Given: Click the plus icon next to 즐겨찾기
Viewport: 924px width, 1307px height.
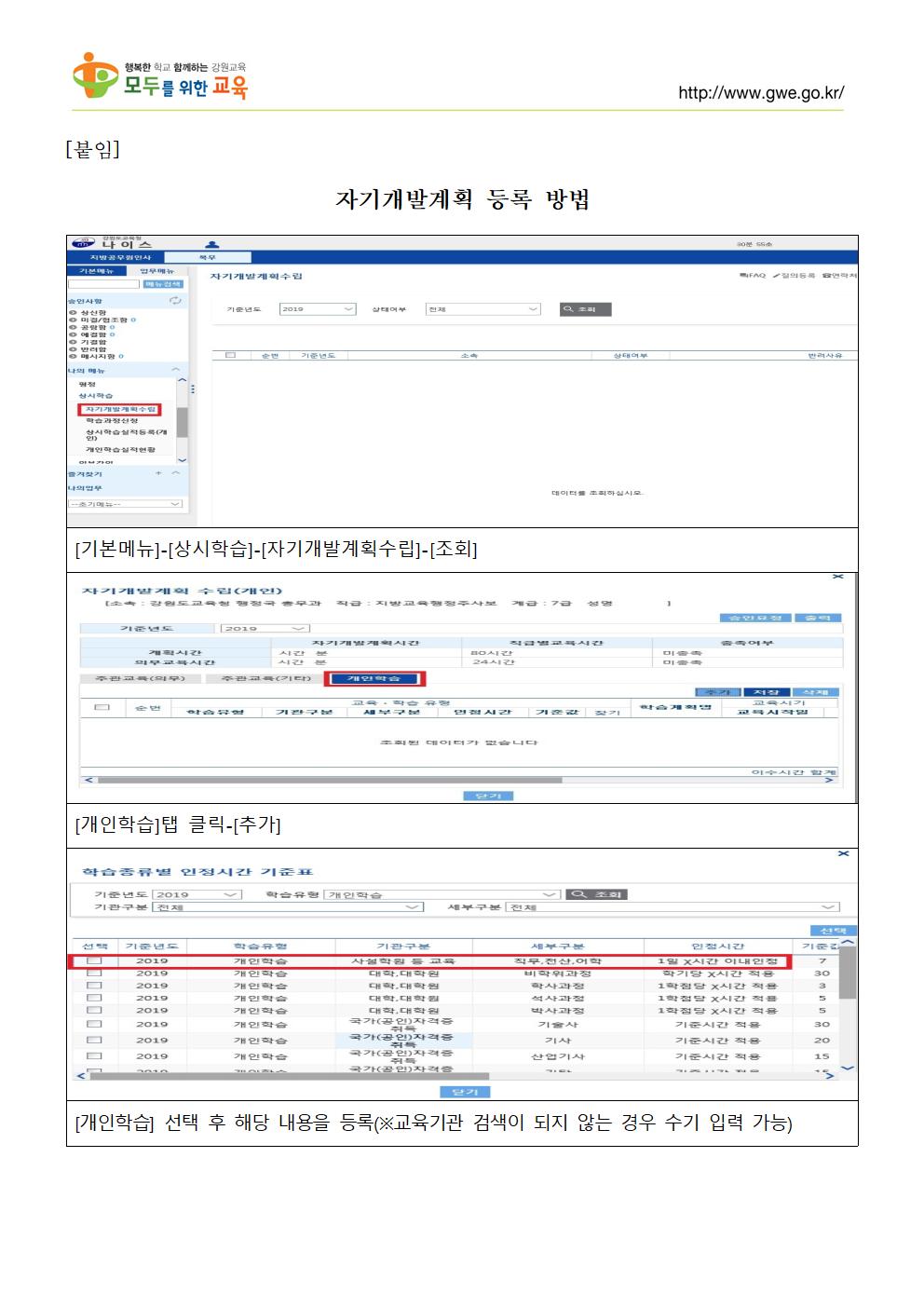Looking at the screenshot, I should [x=158, y=473].
